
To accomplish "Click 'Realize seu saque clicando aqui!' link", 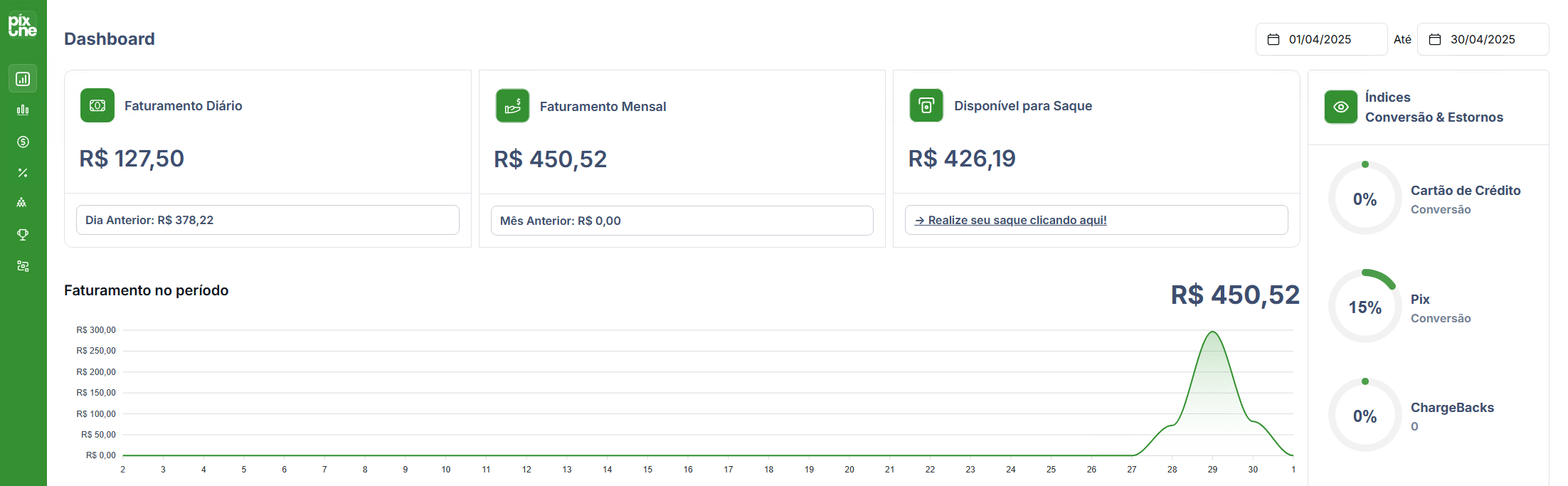I will 1011,221.
